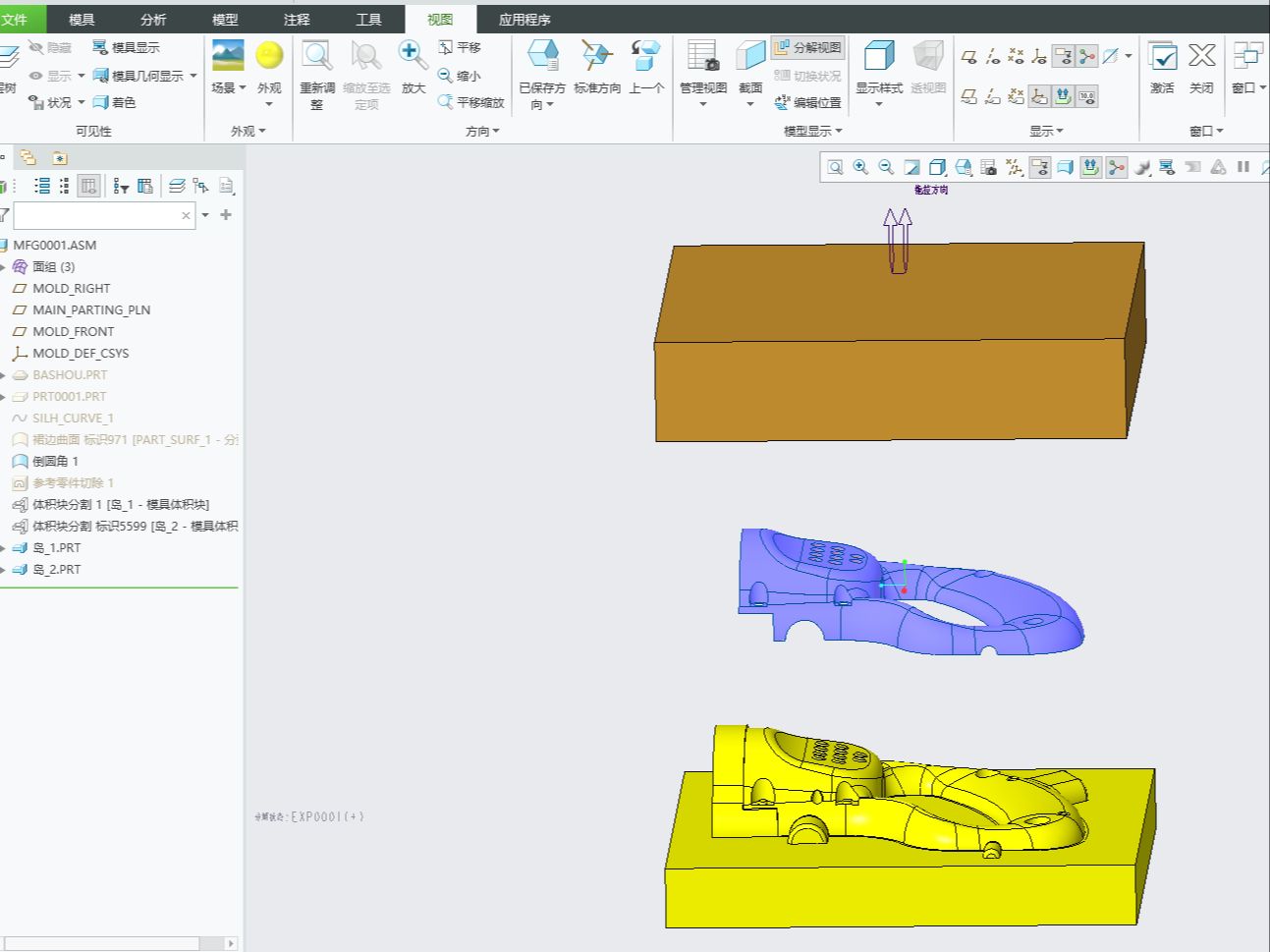Image resolution: width=1270 pixels, height=952 pixels.
Task: Toggle tree columns display in model tree toolbar
Action: pyautogui.click(x=88, y=186)
